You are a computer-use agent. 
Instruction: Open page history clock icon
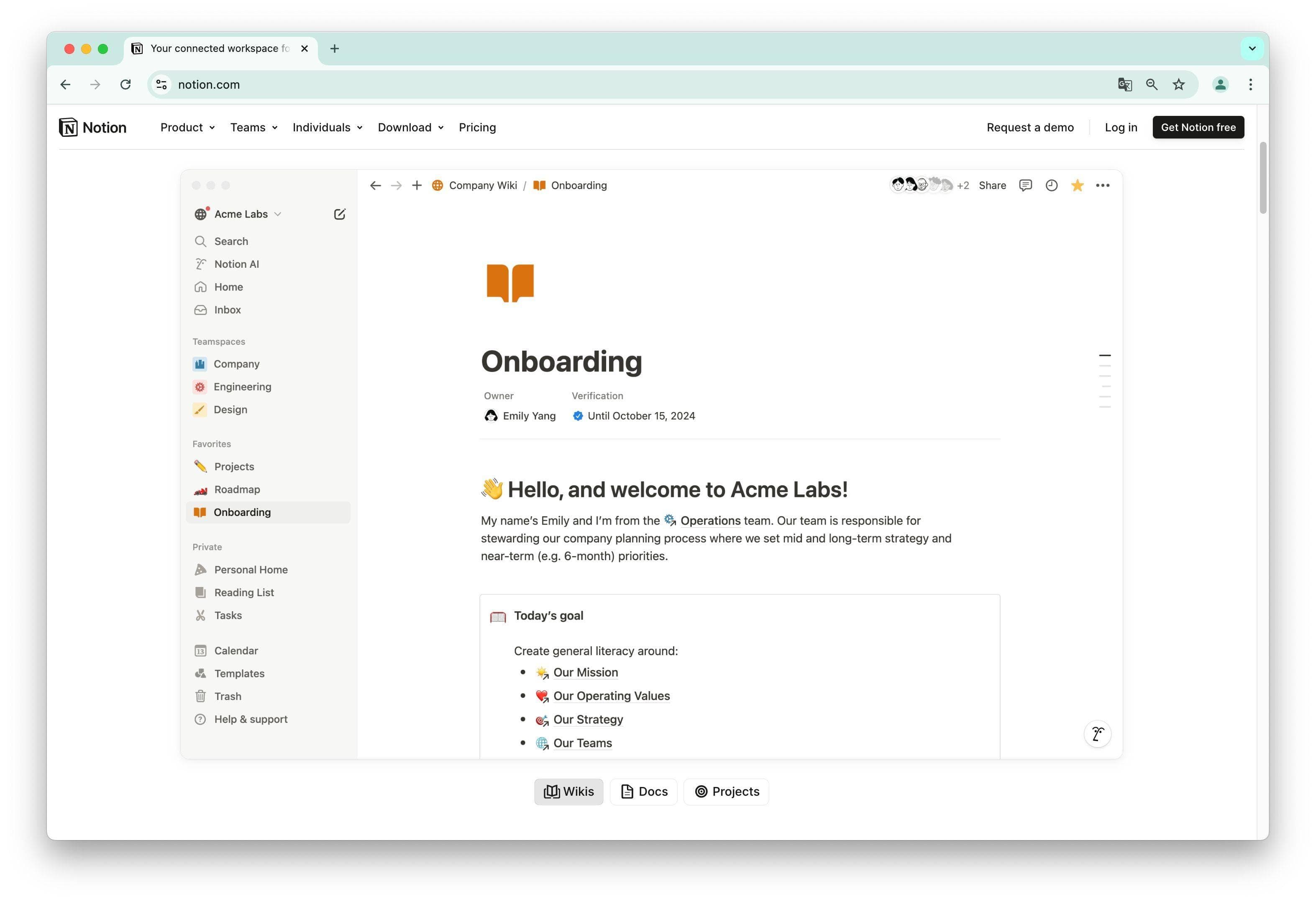click(x=1051, y=185)
